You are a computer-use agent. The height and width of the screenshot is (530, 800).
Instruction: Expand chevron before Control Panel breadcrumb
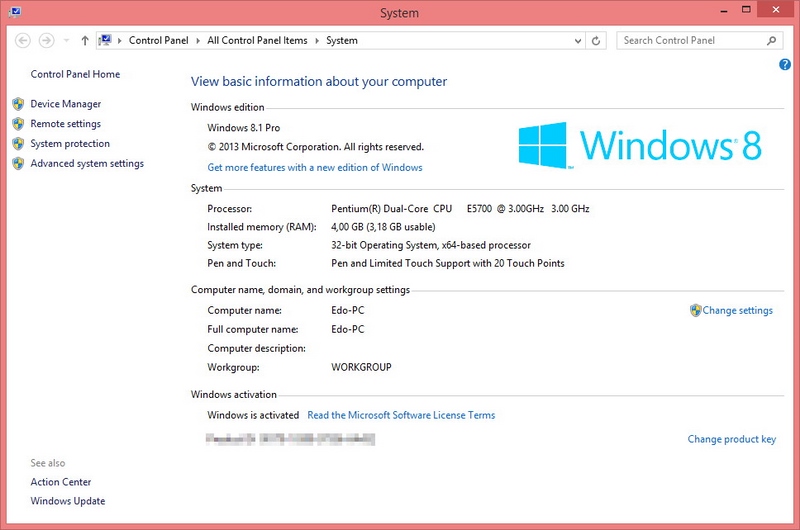pyautogui.click(x=119, y=41)
